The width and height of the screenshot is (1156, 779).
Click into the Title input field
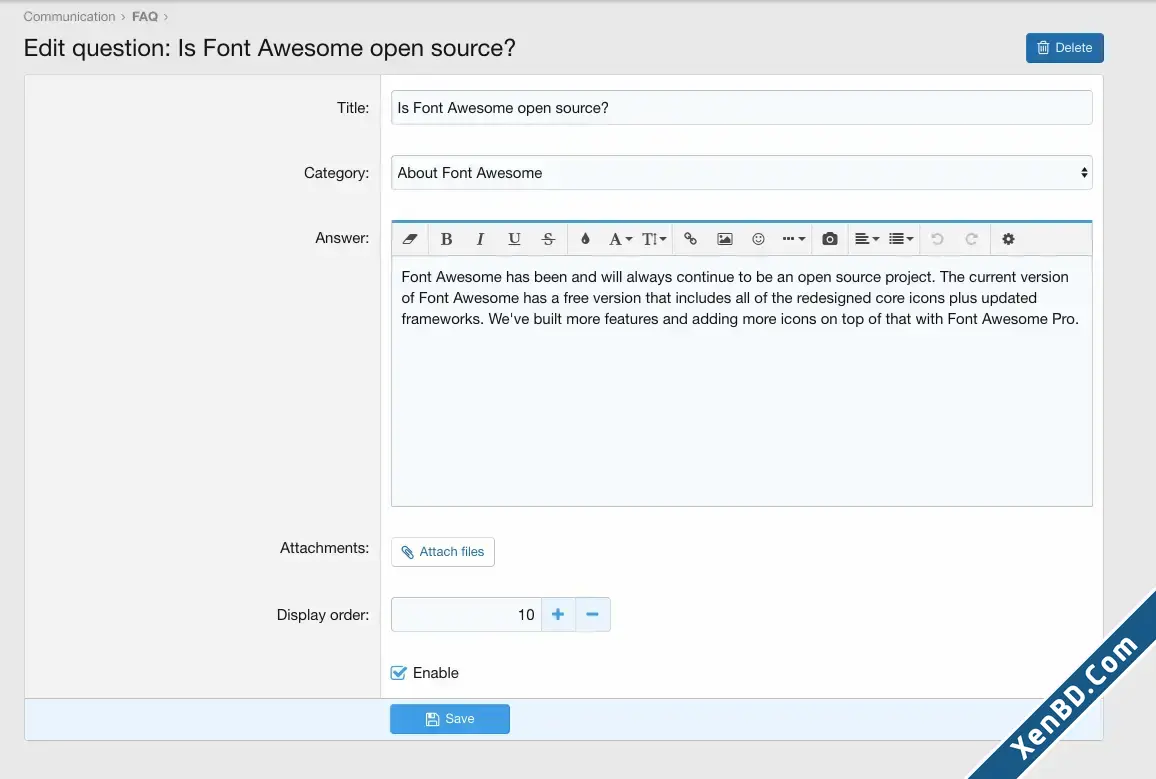click(742, 108)
